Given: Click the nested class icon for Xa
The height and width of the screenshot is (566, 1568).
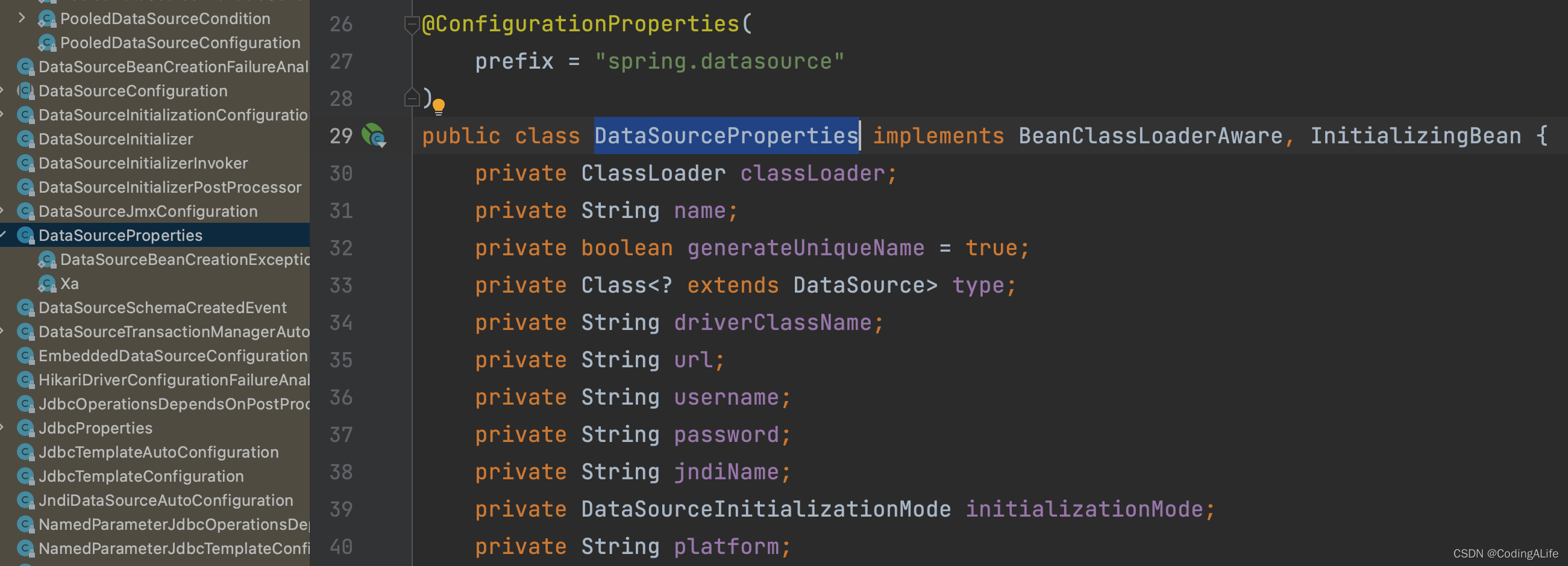Looking at the screenshot, I should (x=46, y=284).
